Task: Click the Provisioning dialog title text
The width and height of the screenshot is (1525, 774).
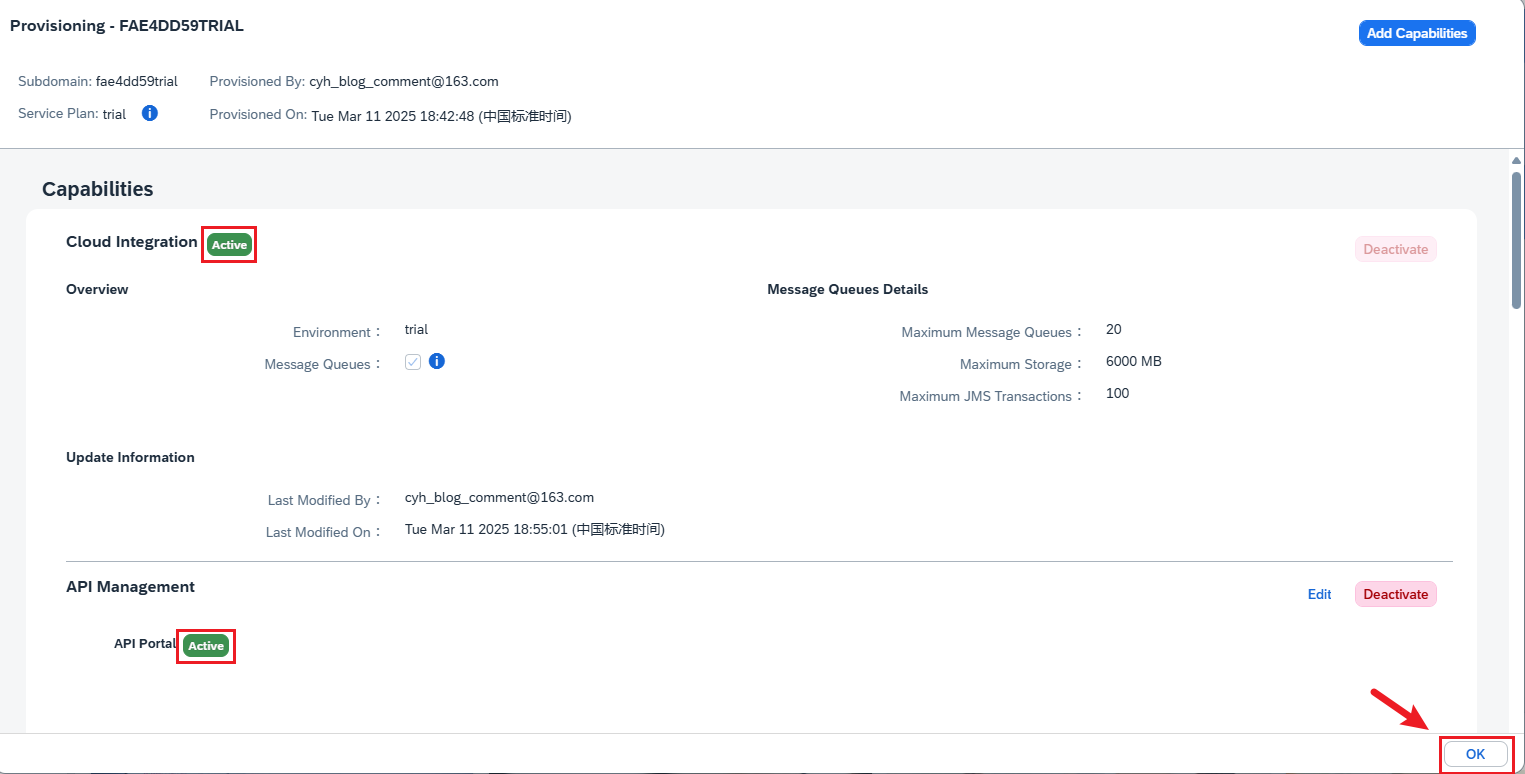Action: 126,26
